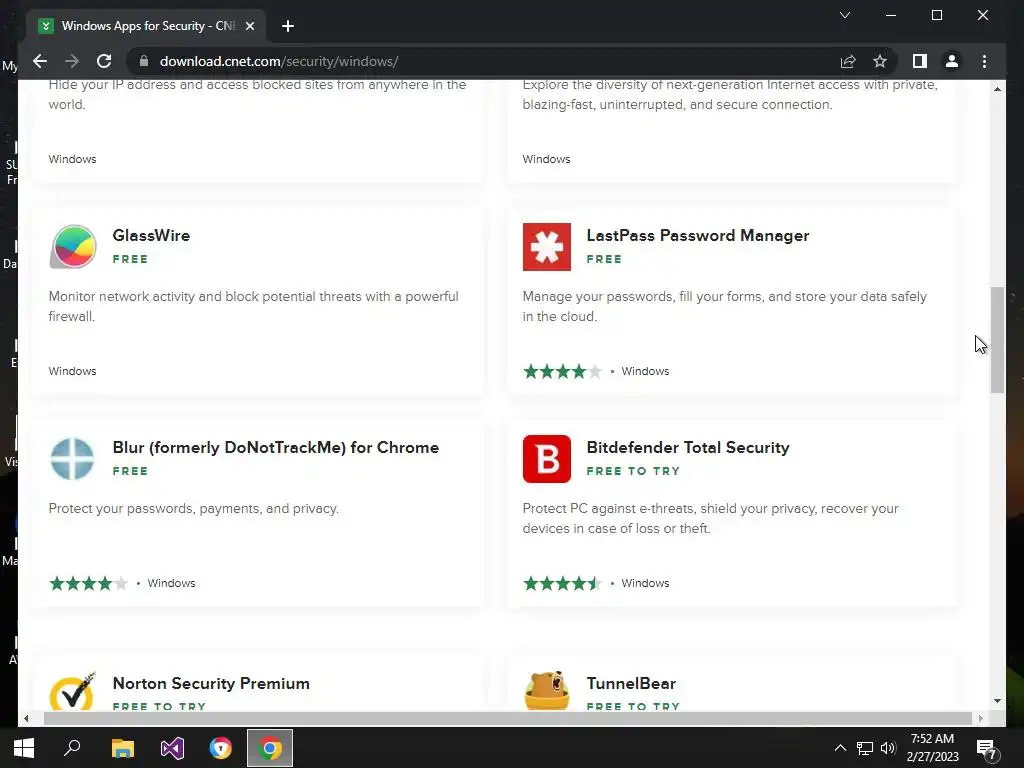Click the Norton checkmark icon

[72, 692]
